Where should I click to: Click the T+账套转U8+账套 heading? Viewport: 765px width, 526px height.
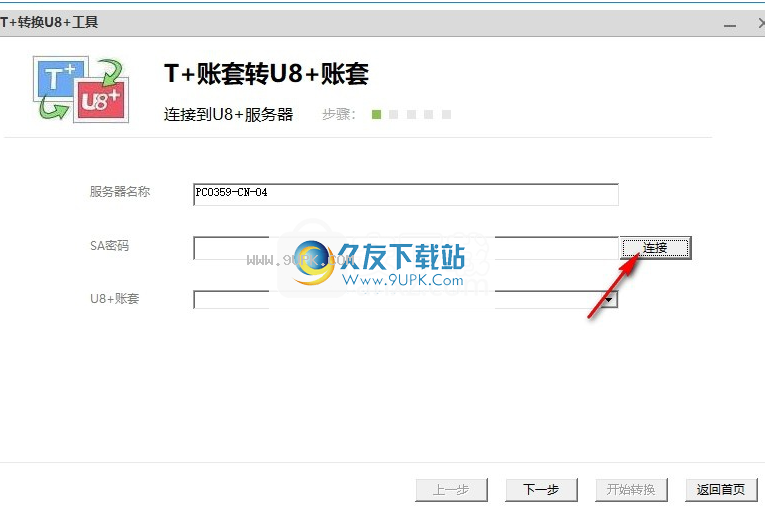[266, 74]
